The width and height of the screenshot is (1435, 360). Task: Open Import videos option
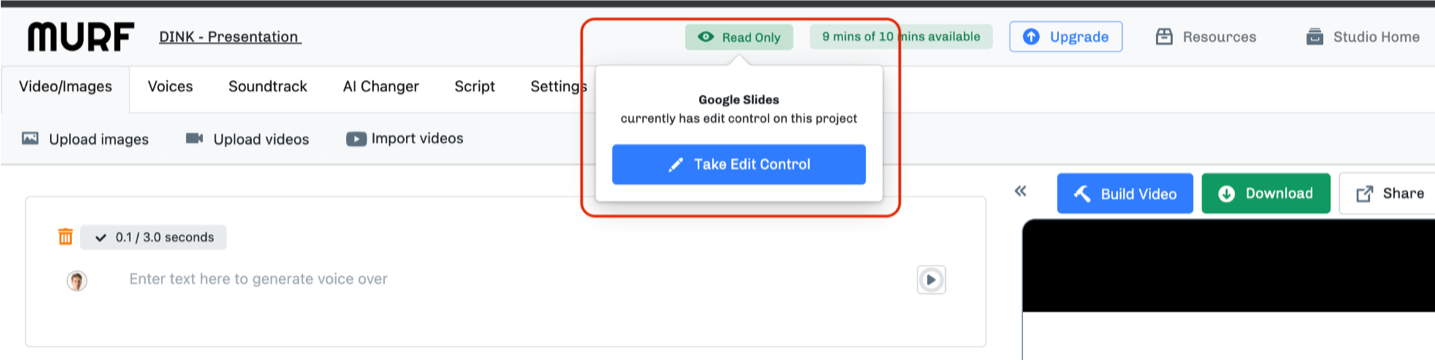[x=405, y=139]
